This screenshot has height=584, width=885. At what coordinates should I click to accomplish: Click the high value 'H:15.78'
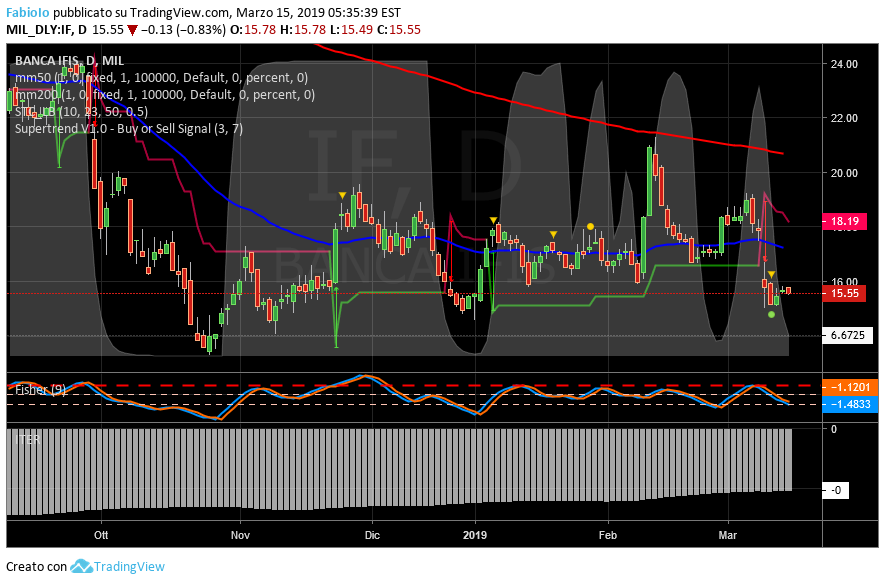[x=303, y=29]
